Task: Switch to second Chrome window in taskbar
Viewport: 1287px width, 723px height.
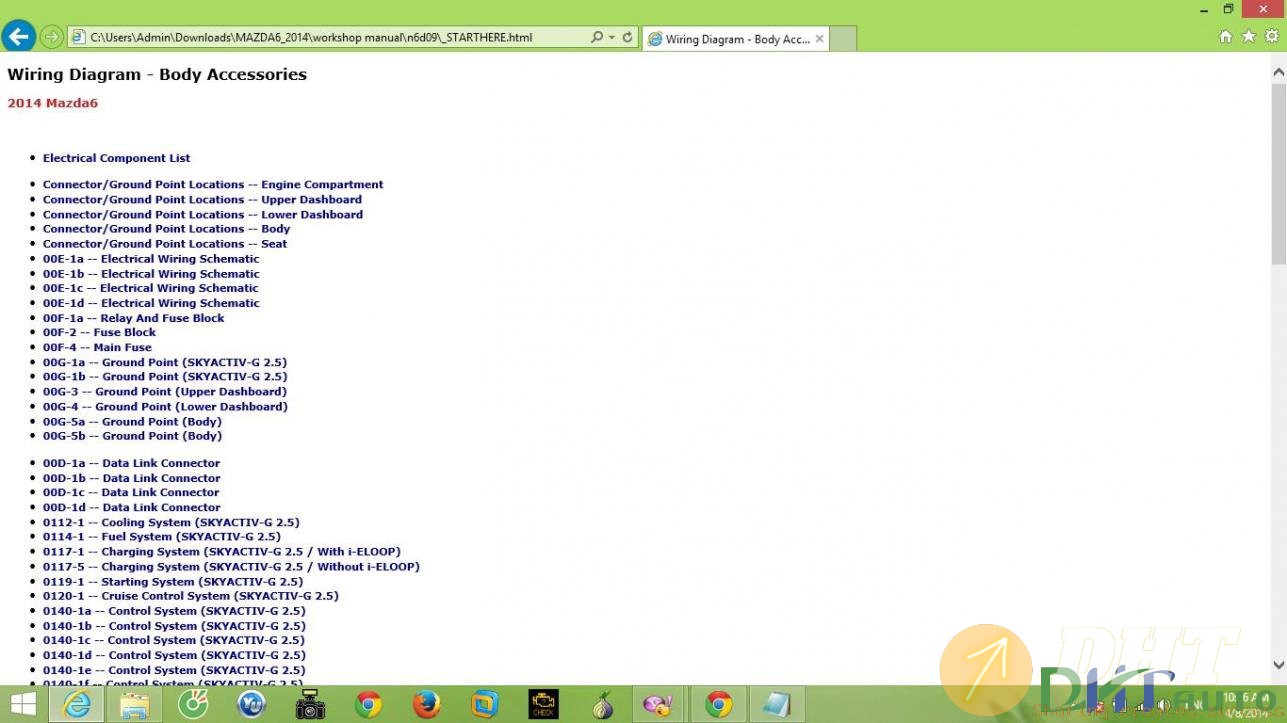Action: [719, 704]
